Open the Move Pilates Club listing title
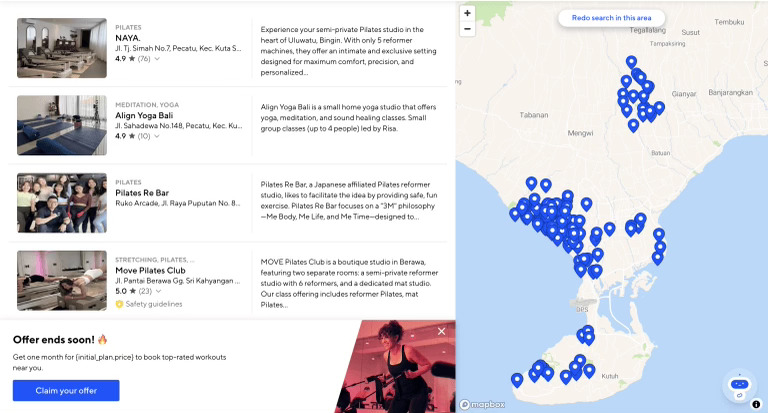Image resolution: width=768 pixels, height=413 pixels. [150, 270]
